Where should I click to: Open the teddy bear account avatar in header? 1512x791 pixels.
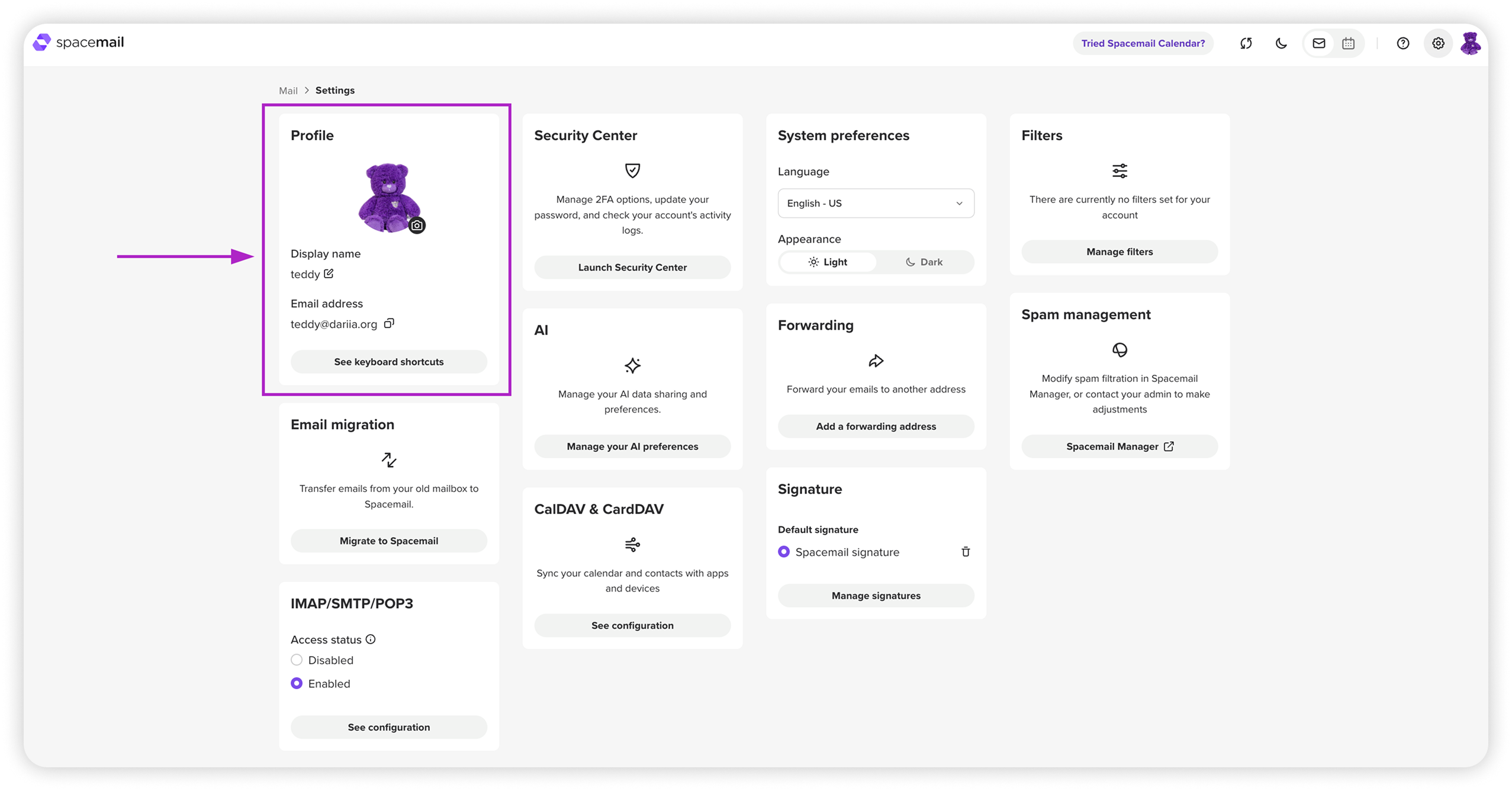tap(1471, 43)
